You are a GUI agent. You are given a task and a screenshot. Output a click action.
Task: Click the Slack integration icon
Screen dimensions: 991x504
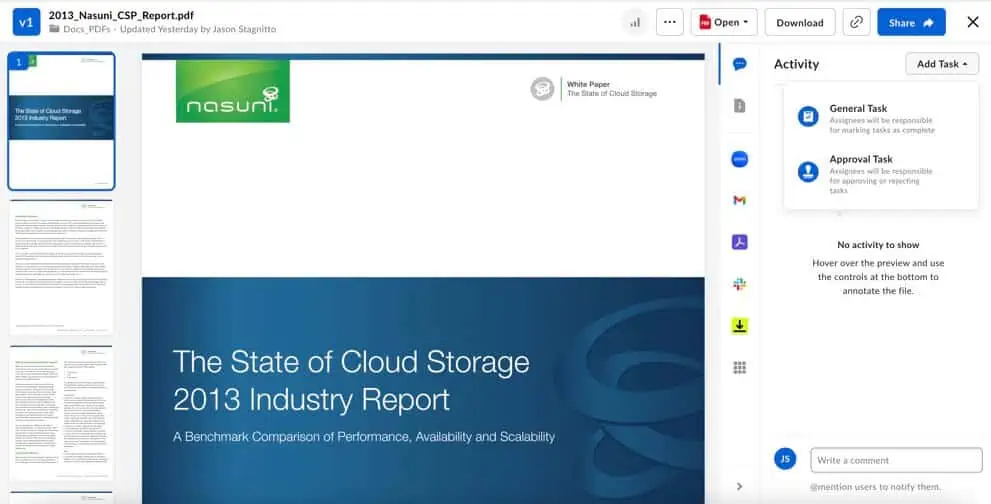(x=740, y=284)
